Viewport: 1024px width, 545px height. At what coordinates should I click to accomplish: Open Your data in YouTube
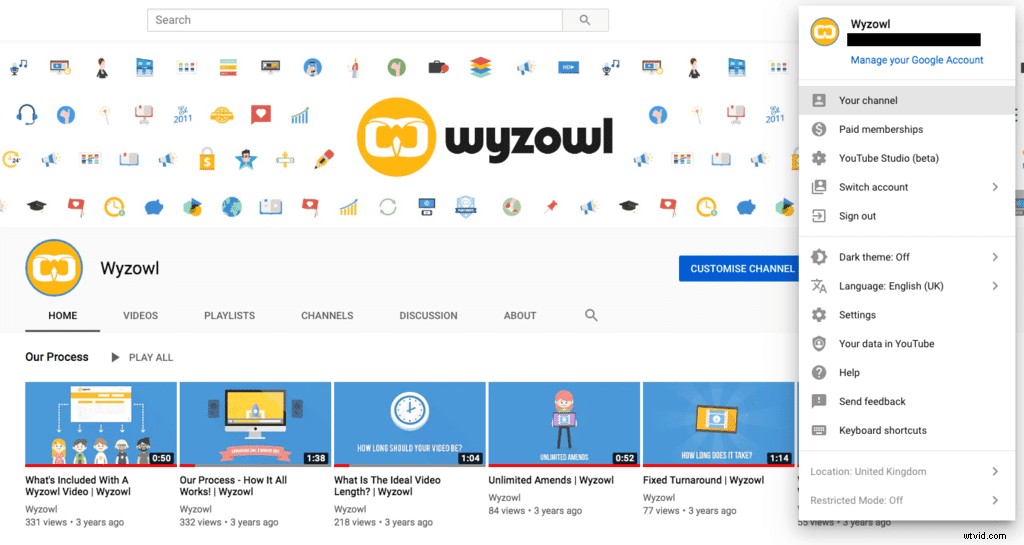[906, 343]
